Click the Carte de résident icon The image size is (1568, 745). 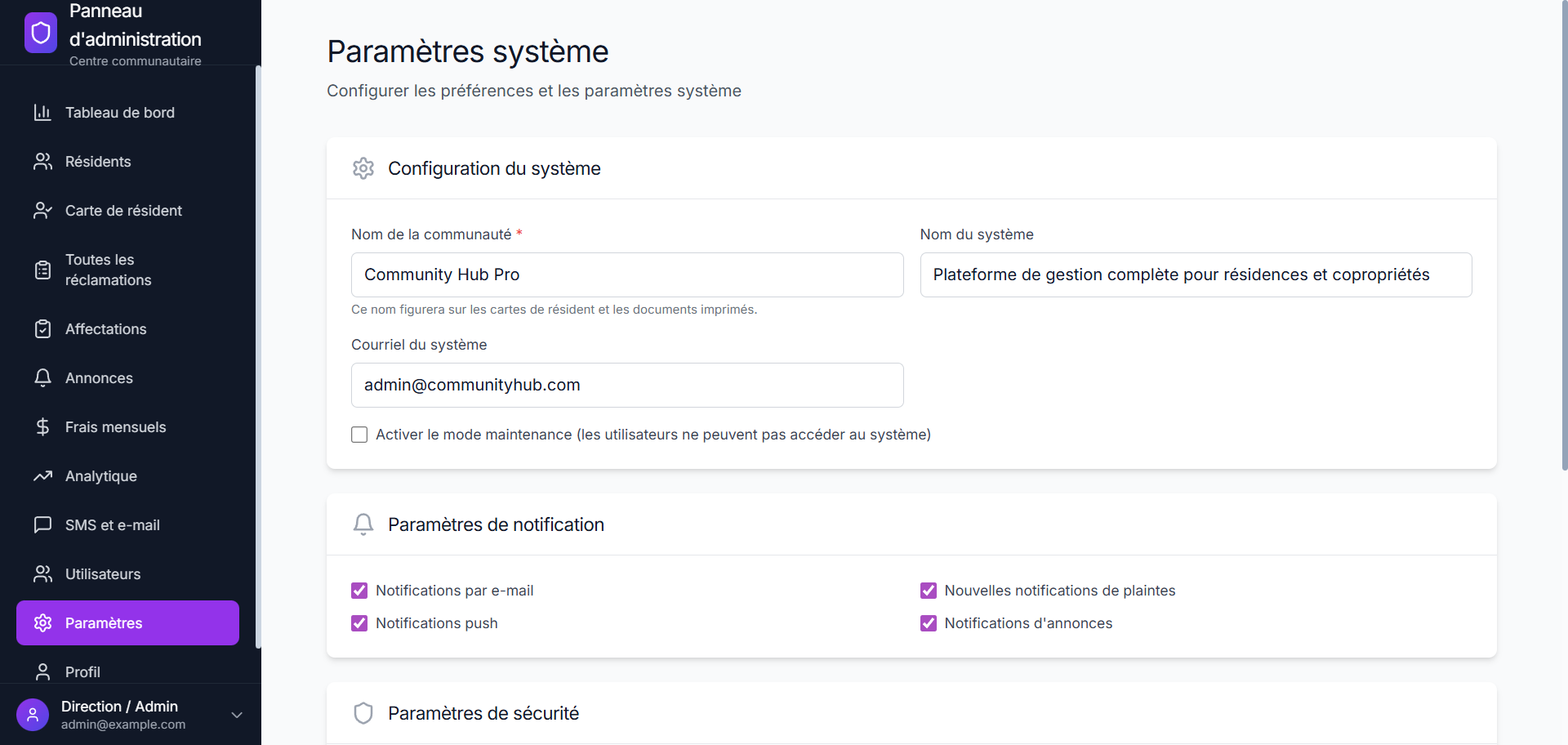coord(43,210)
